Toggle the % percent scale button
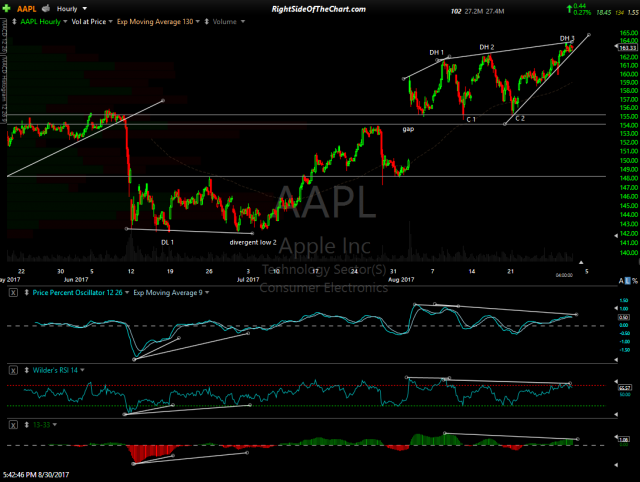Viewport: 640px width, 482px height. [x=635, y=281]
